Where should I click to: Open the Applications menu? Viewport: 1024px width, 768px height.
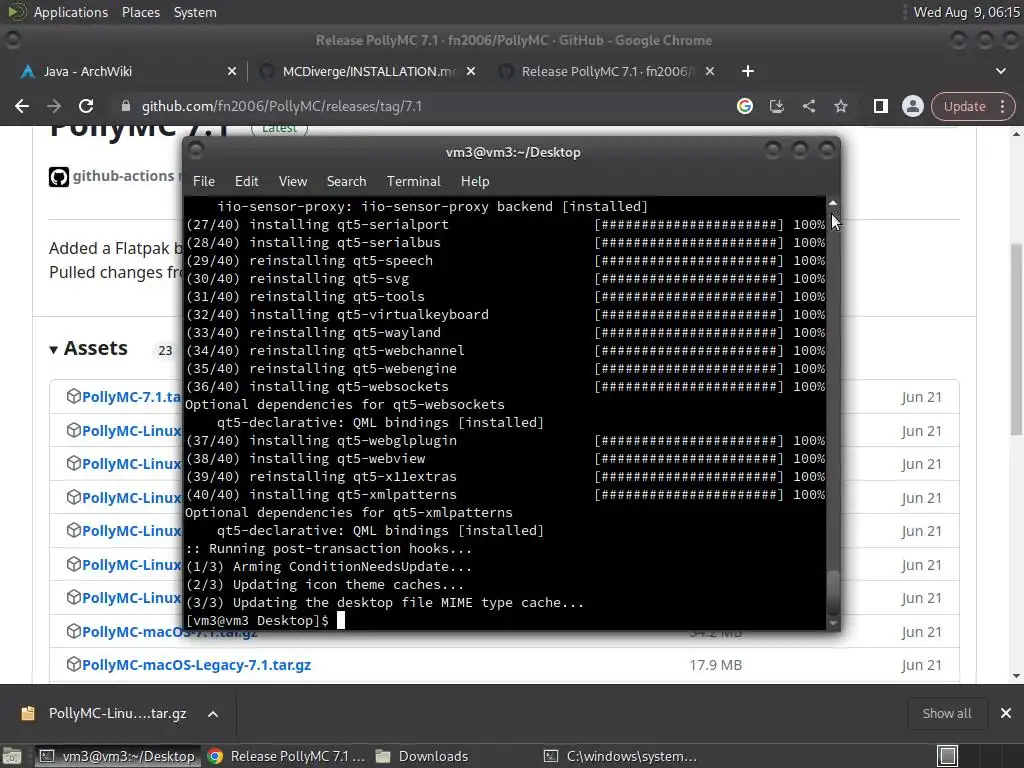tap(71, 12)
